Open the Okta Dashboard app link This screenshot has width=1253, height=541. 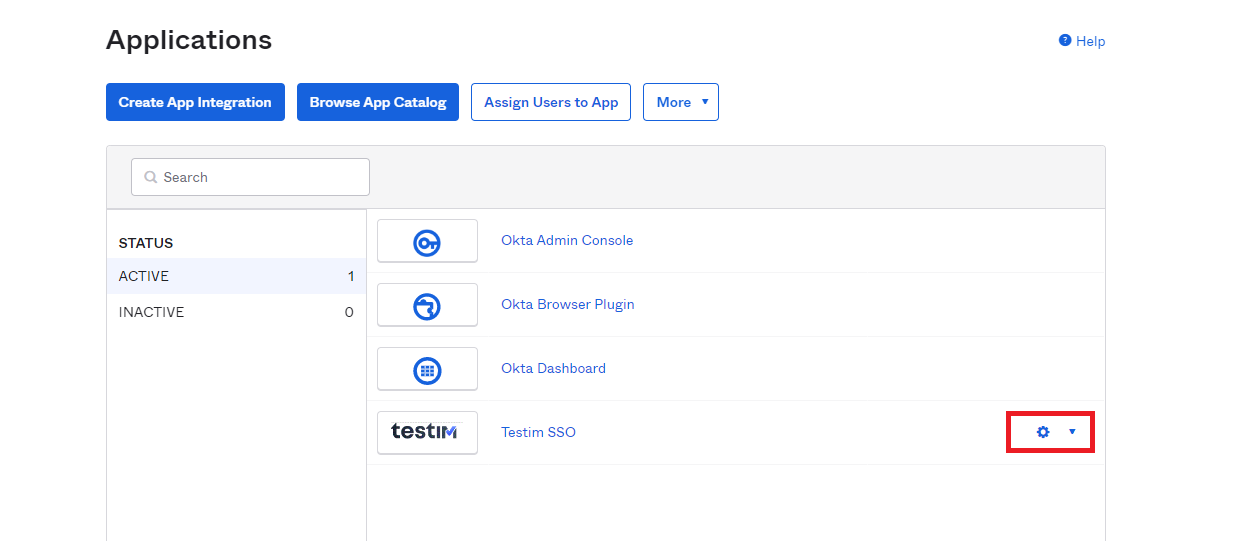click(553, 368)
